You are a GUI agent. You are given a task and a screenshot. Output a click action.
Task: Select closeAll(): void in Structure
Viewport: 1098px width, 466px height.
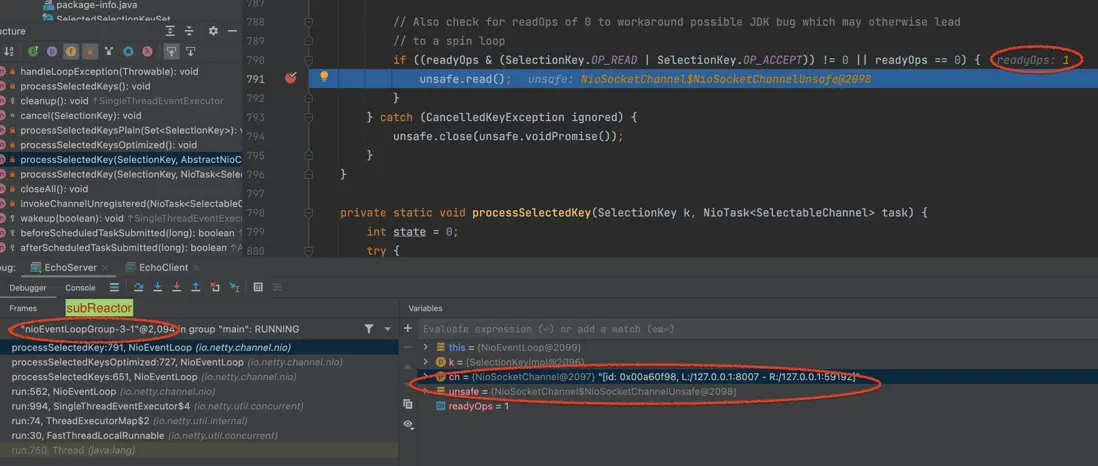[54, 189]
